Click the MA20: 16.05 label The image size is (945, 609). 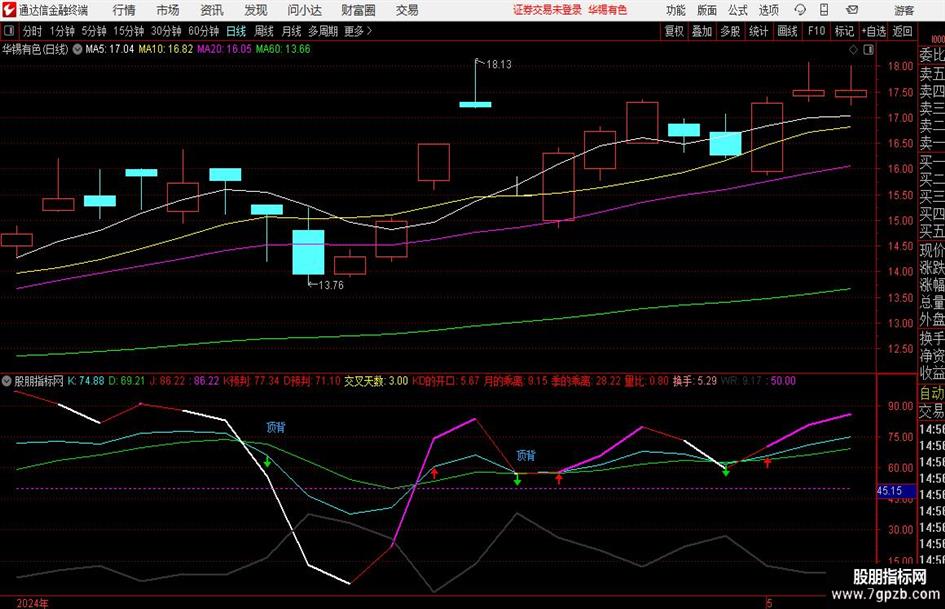[224, 49]
